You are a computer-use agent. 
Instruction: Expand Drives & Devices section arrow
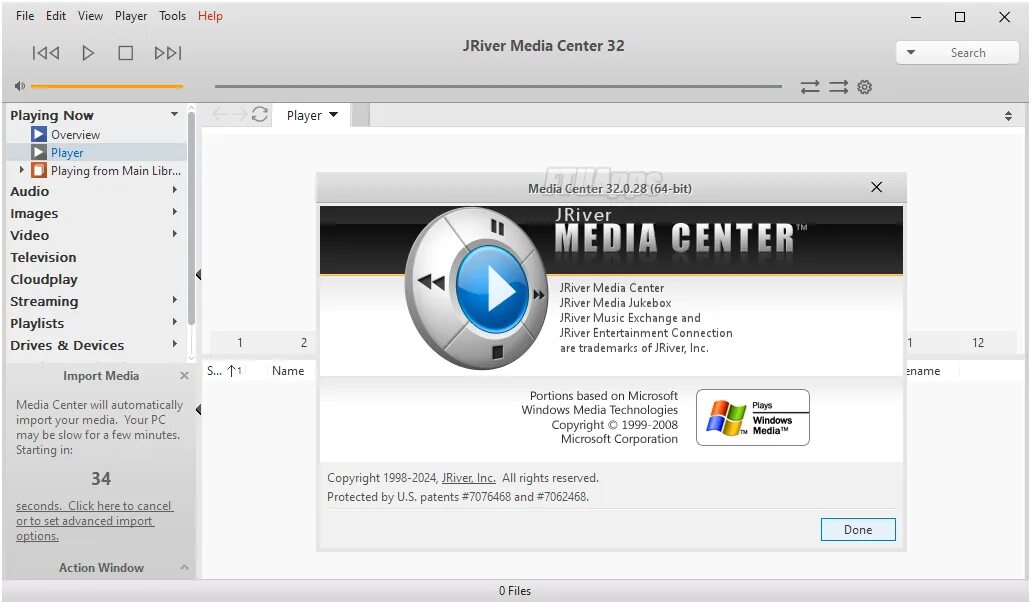click(x=174, y=344)
